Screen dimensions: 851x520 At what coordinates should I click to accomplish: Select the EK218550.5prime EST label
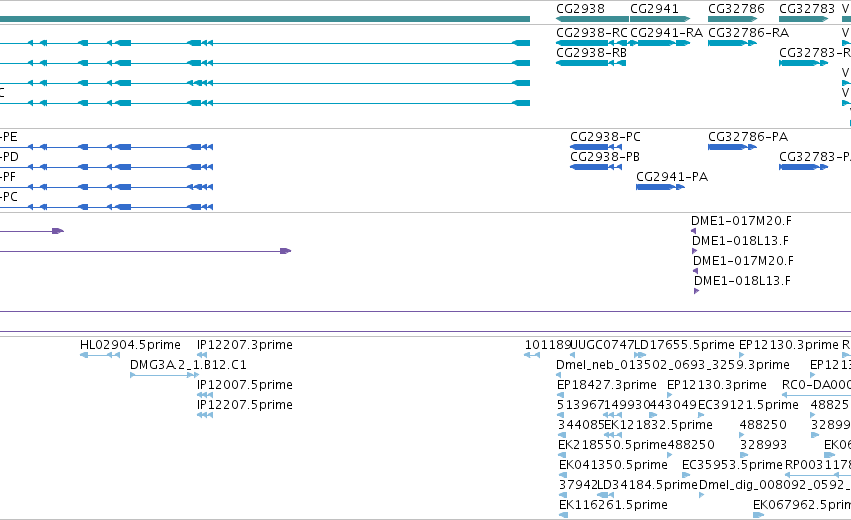[612, 445]
